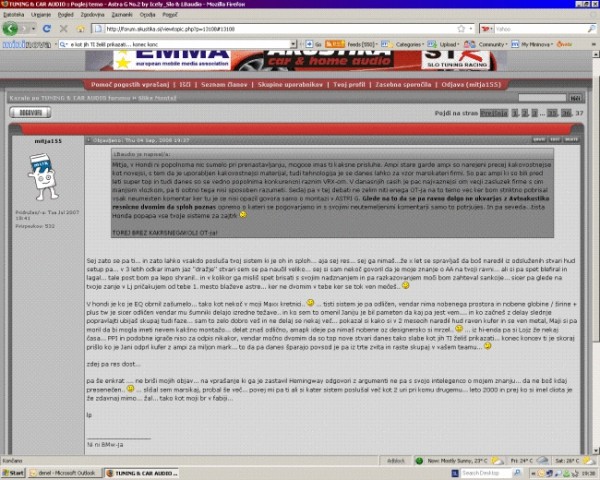Open the Orodja menu
This screenshot has width=600, height=480.
[x=147, y=15]
